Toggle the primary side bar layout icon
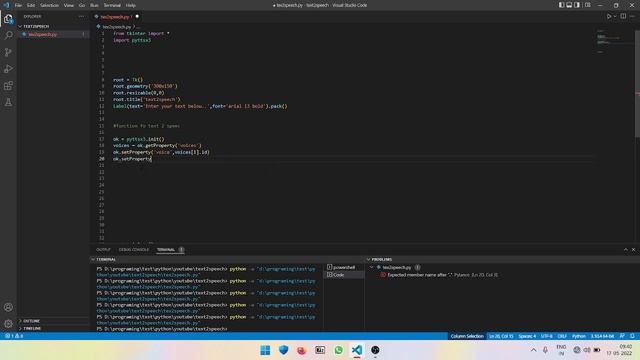The image size is (640, 360). point(562,5)
